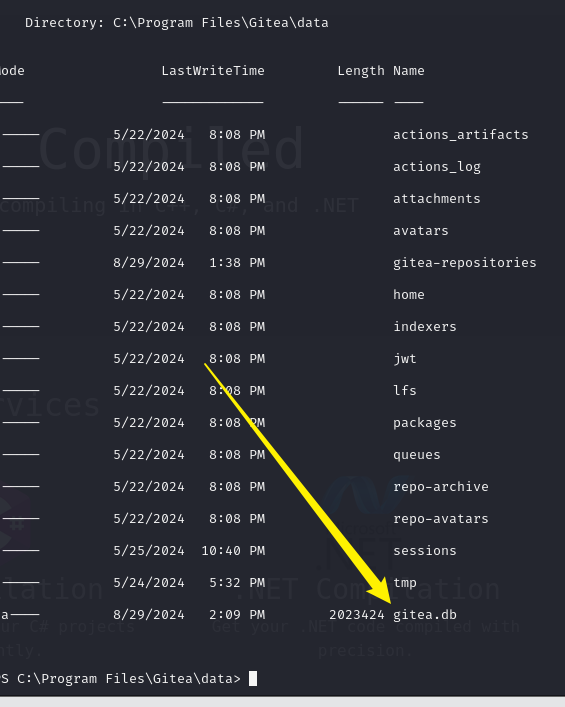The height and width of the screenshot is (707, 565).
Task: Click the packages directory name
Action: (425, 423)
